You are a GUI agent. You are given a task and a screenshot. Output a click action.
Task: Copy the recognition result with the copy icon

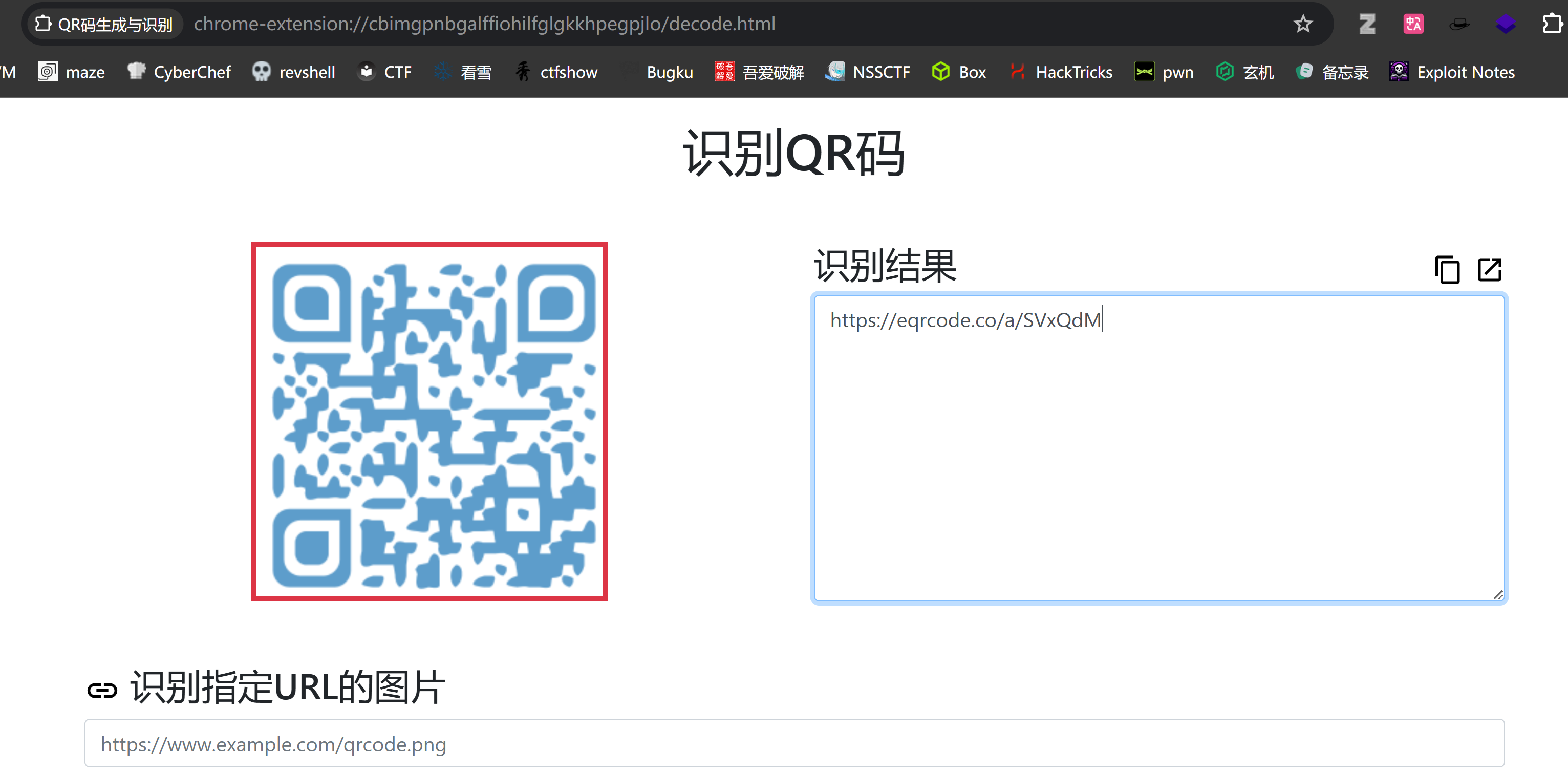pyautogui.click(x=1447, y=270)
